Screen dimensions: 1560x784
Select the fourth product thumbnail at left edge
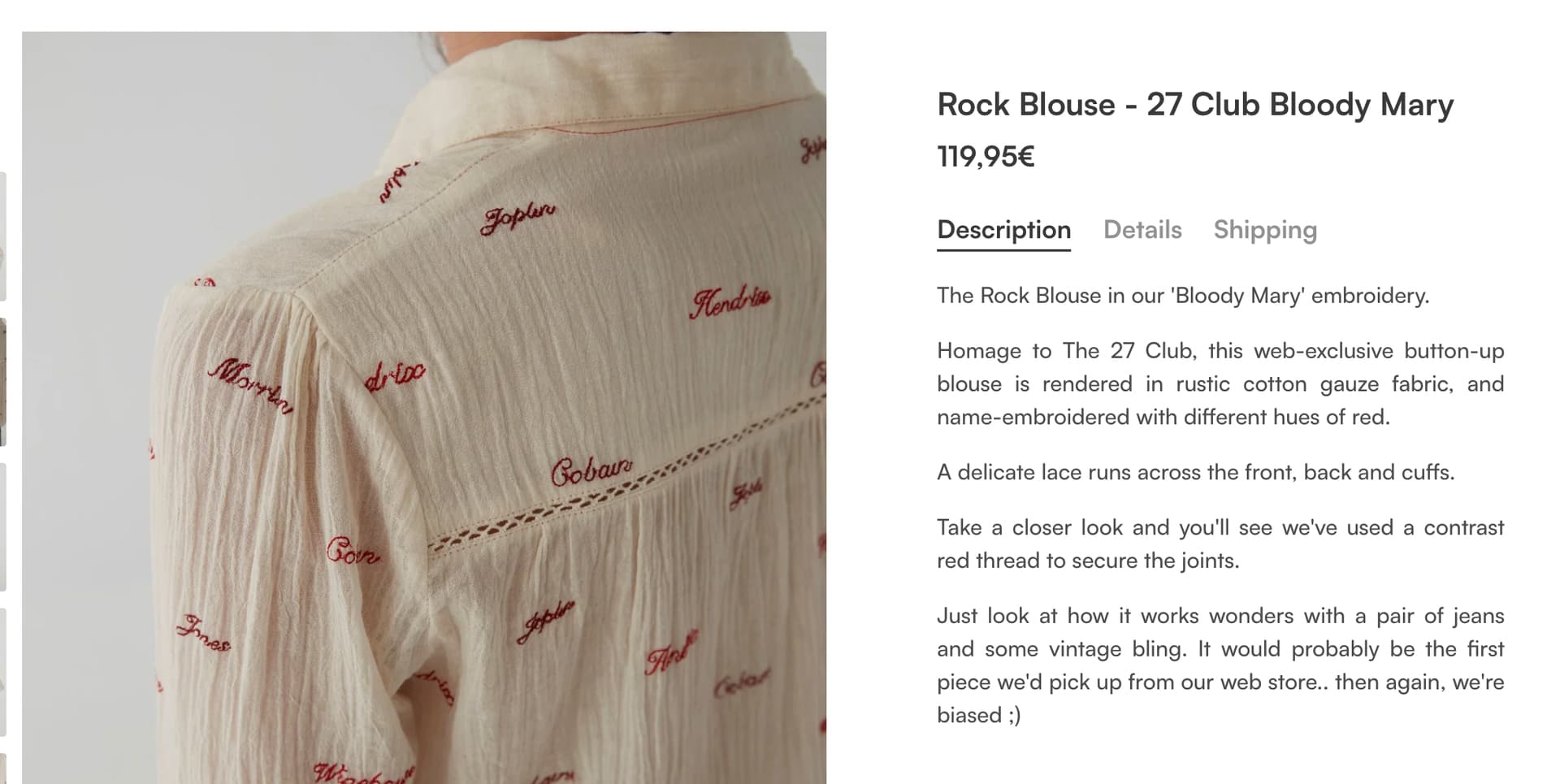pyautogui.click(x=3, y=672)
